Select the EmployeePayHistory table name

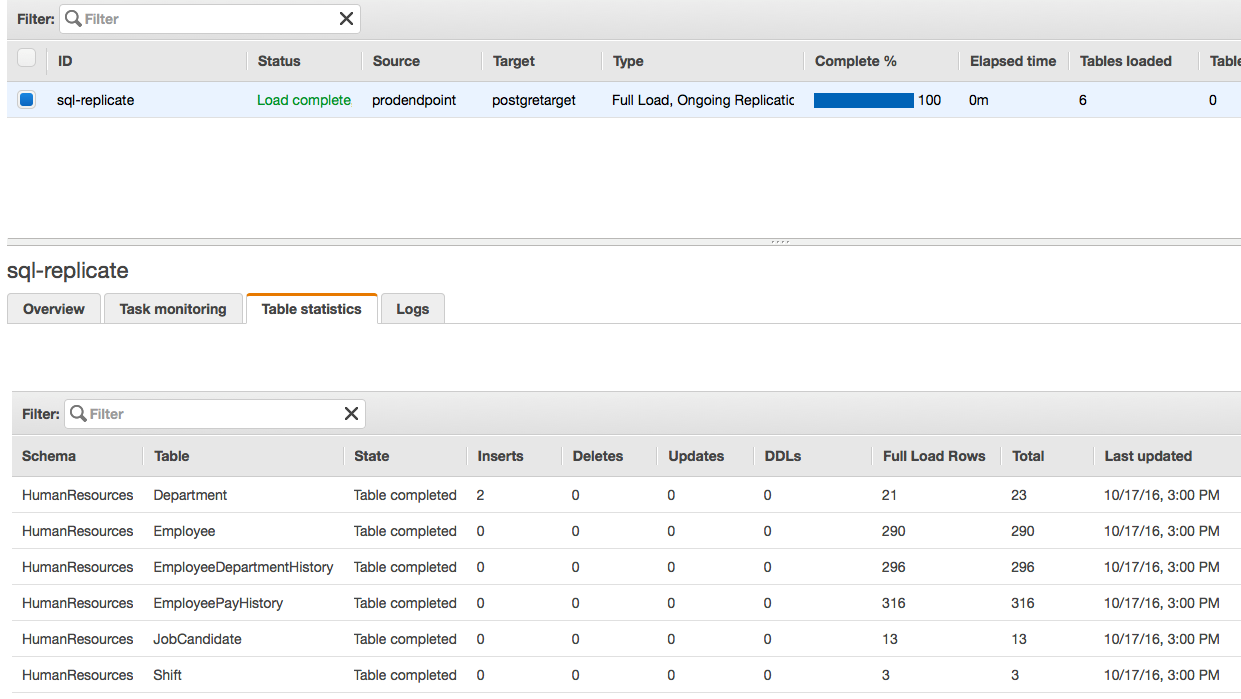[x=218, y=603]
